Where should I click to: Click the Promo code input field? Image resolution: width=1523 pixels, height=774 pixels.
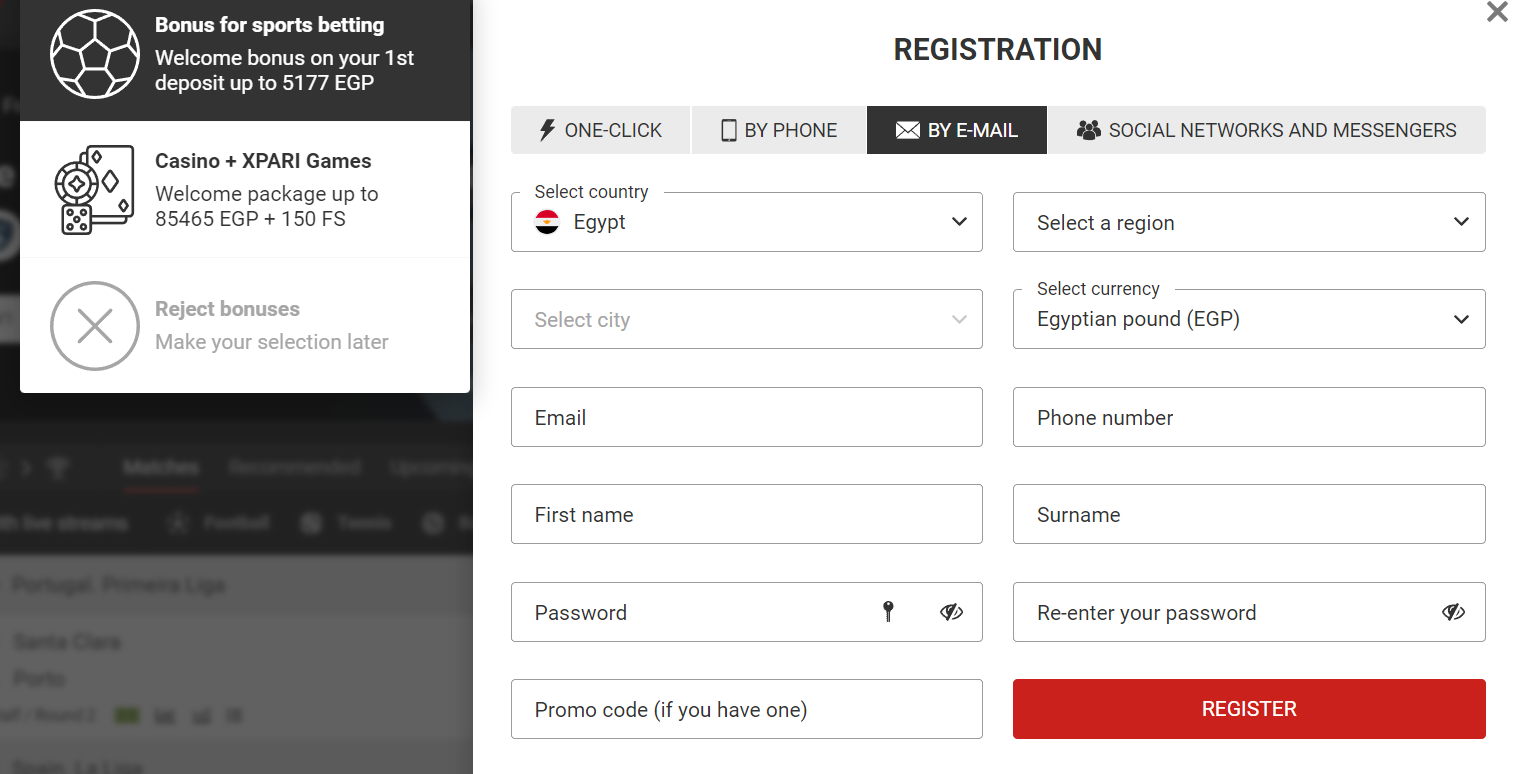tap(747, 709)
